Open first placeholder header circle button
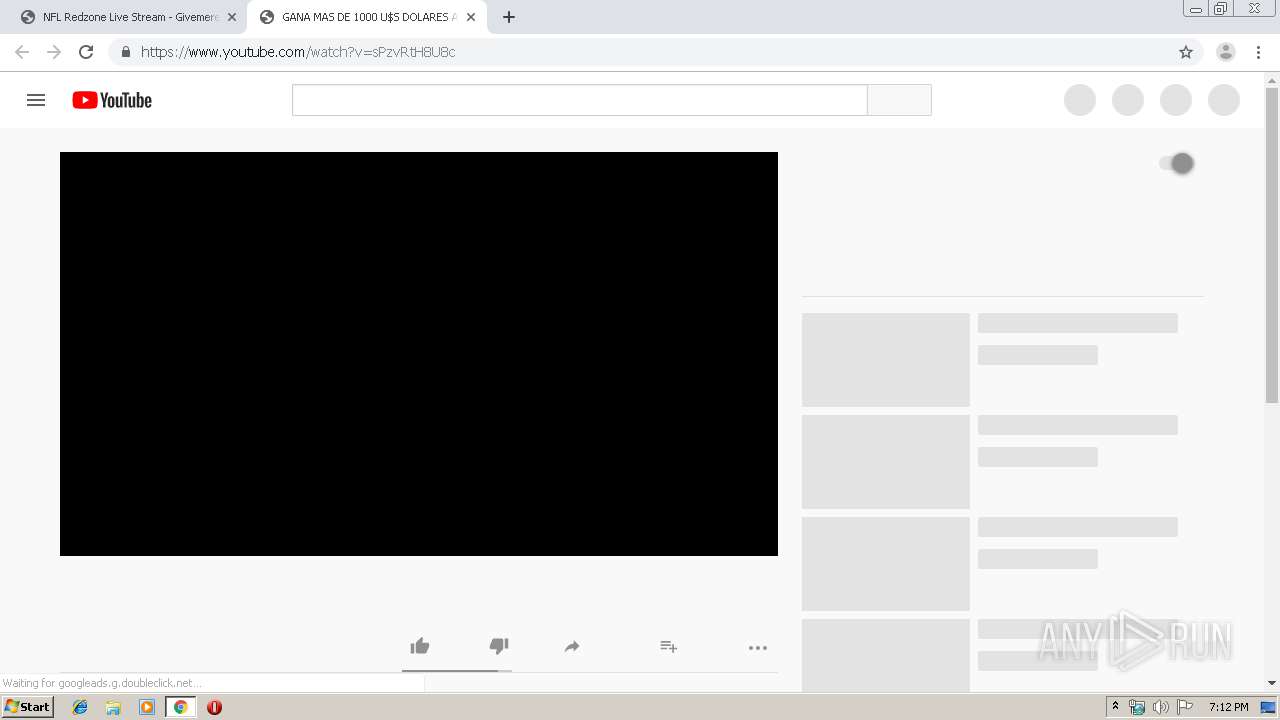This screenshot has width=1280, height=720. 1080,100
